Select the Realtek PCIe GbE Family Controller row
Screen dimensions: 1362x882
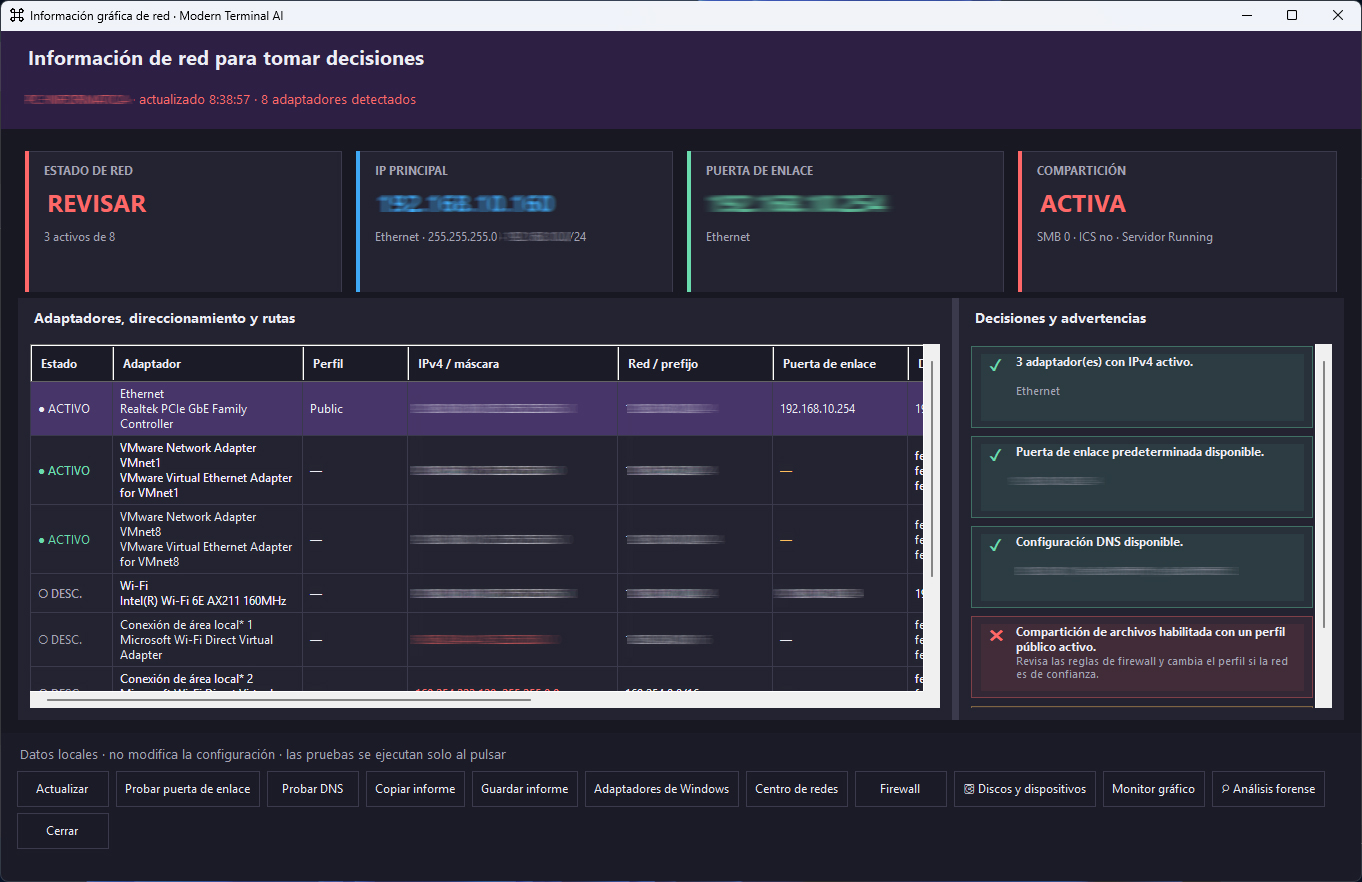[x=477, y=409]
